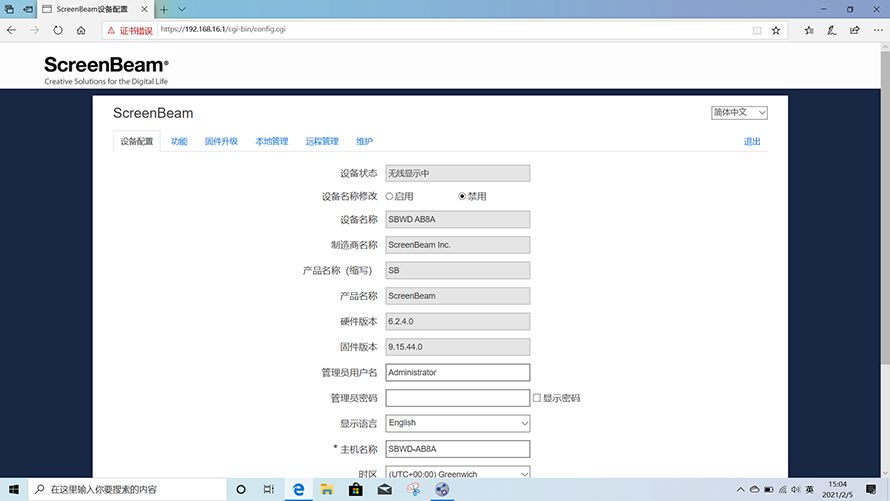890x501 pixels.
Task: Check the 显示密码 checkbox
Action: (x=536, y=398)
